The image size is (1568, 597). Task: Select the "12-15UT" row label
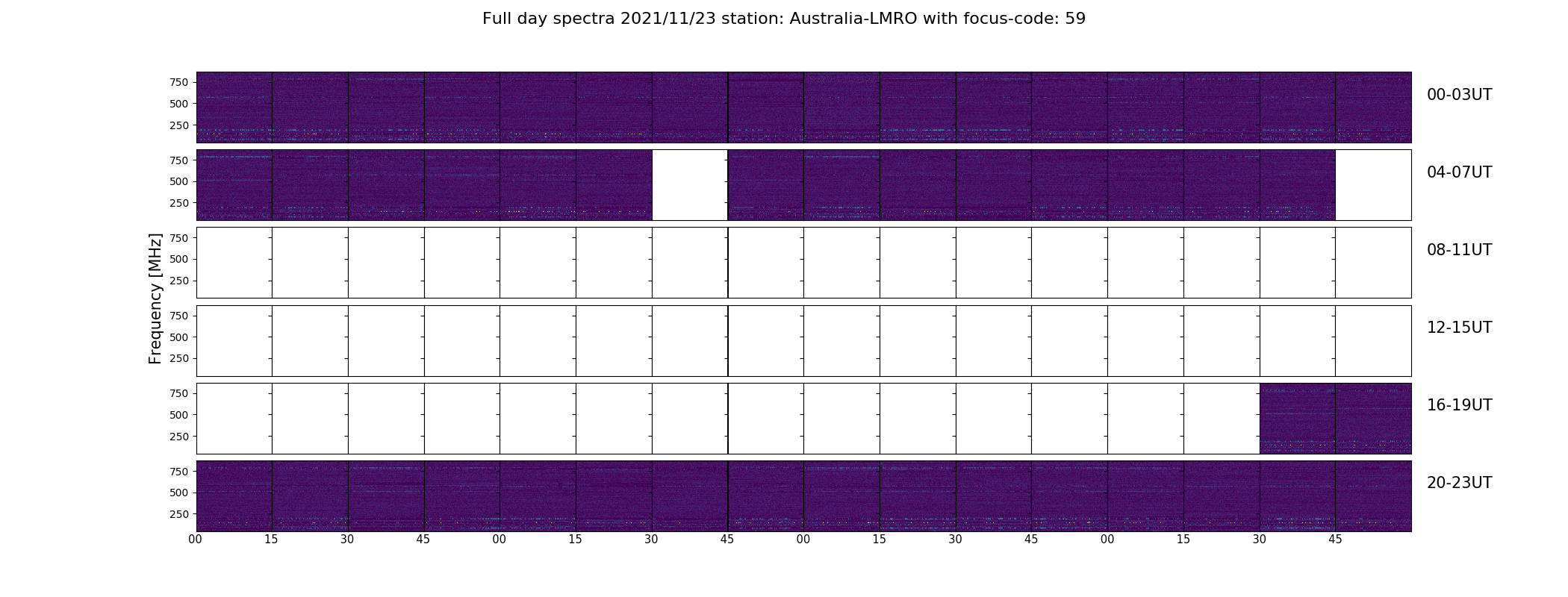[1459, 328]
